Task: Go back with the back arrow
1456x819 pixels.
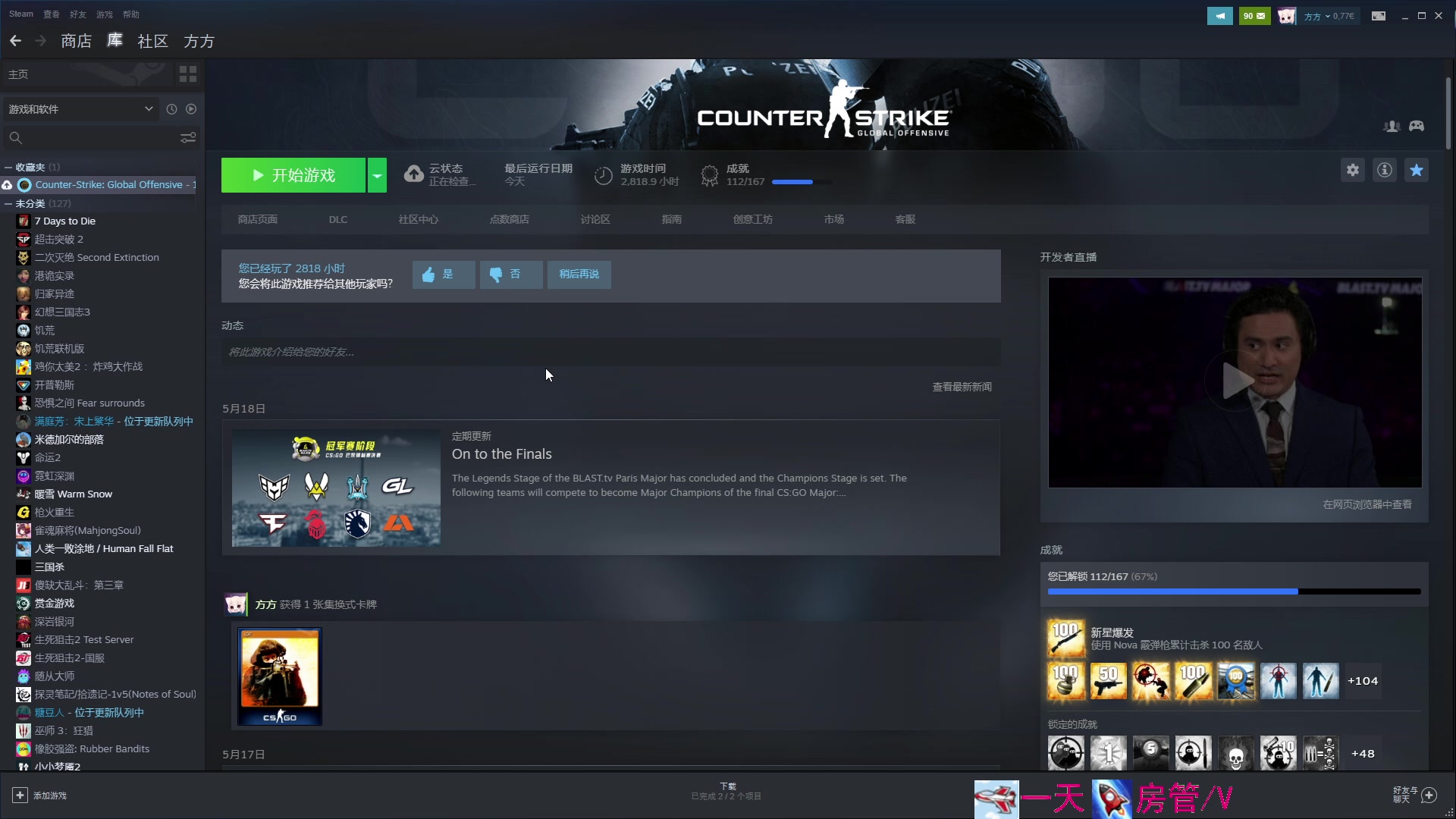Action: [x=15, y=41]
